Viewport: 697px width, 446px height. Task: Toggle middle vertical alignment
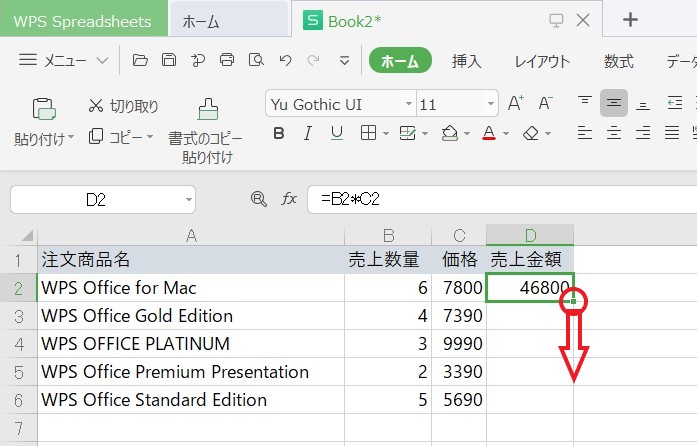(614, 103)
